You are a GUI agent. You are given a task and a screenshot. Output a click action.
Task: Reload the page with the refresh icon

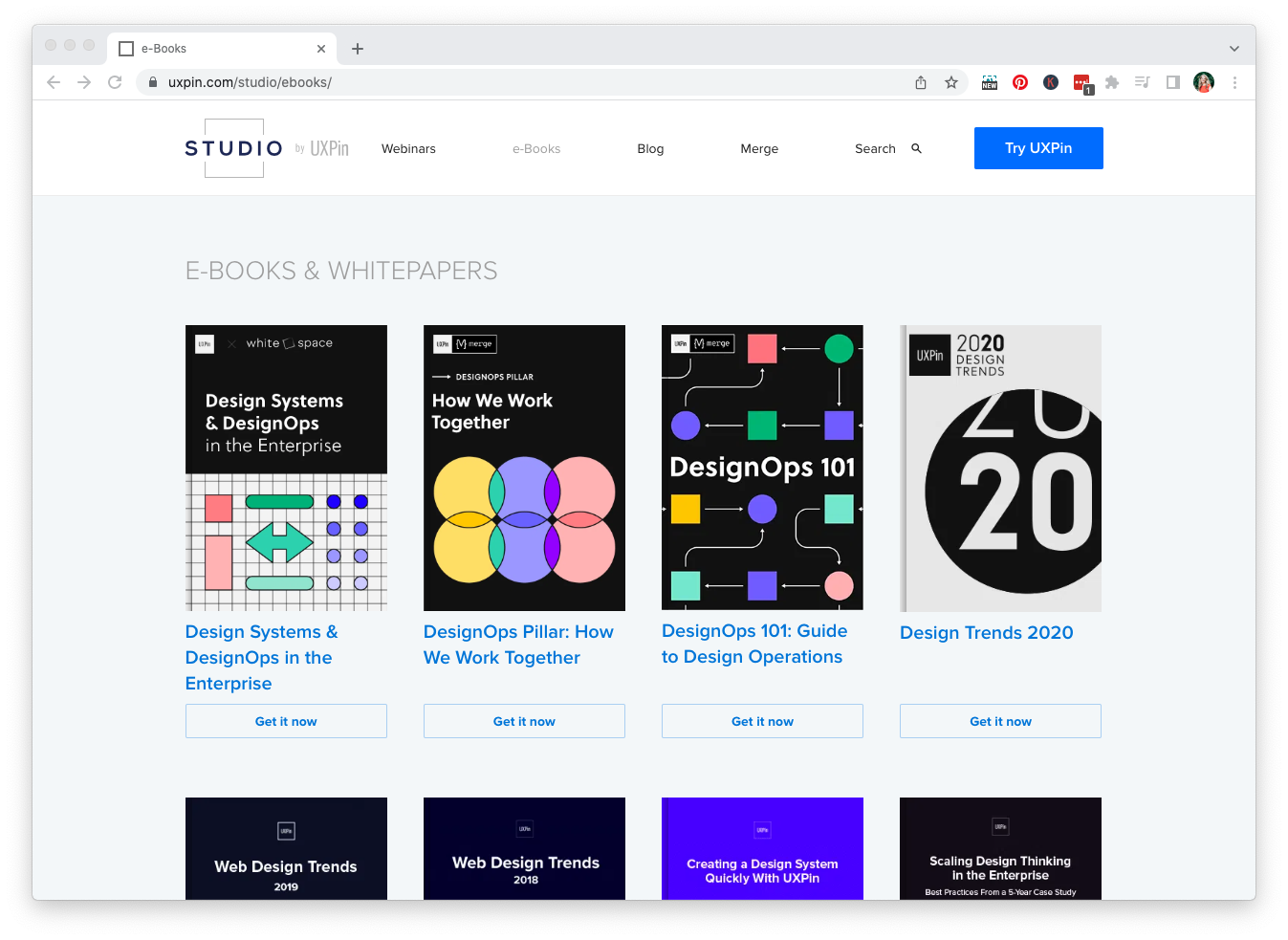[115, 82]
